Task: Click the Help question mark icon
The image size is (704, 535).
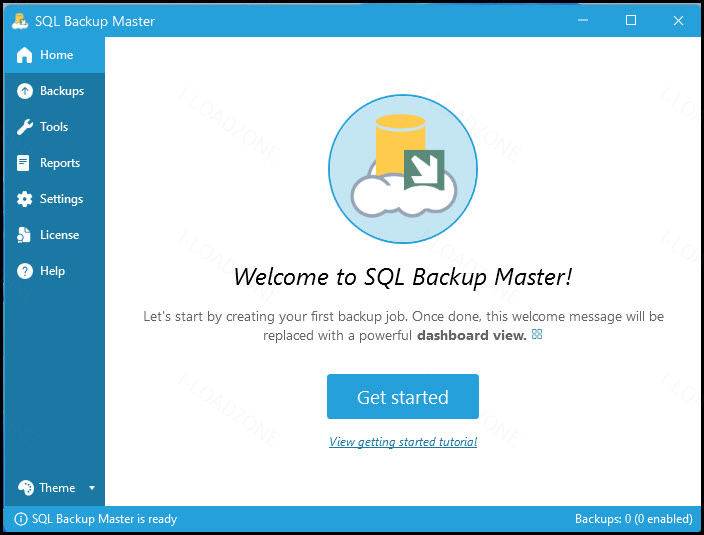Action: (x=25, y=271)
